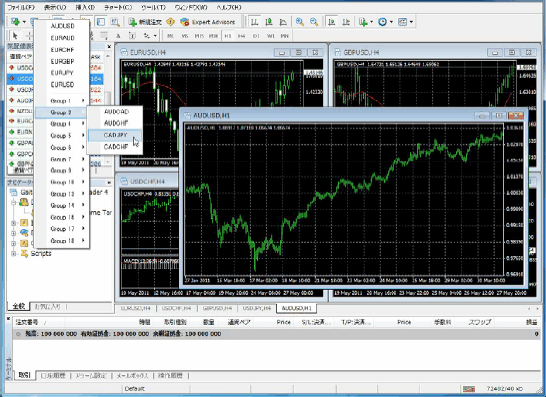
Task: Select EURGBP from the symbol menu
Action: tap(62, 61)
